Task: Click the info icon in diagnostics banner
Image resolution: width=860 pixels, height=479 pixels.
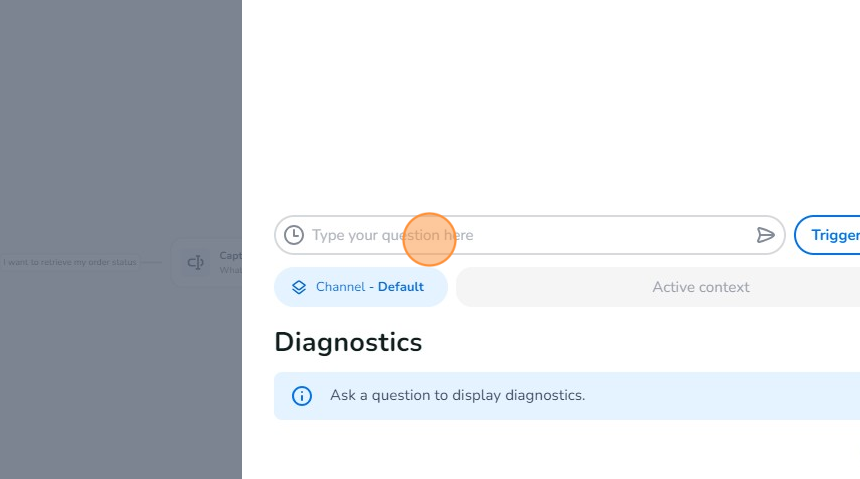Action: pos(302,396)
